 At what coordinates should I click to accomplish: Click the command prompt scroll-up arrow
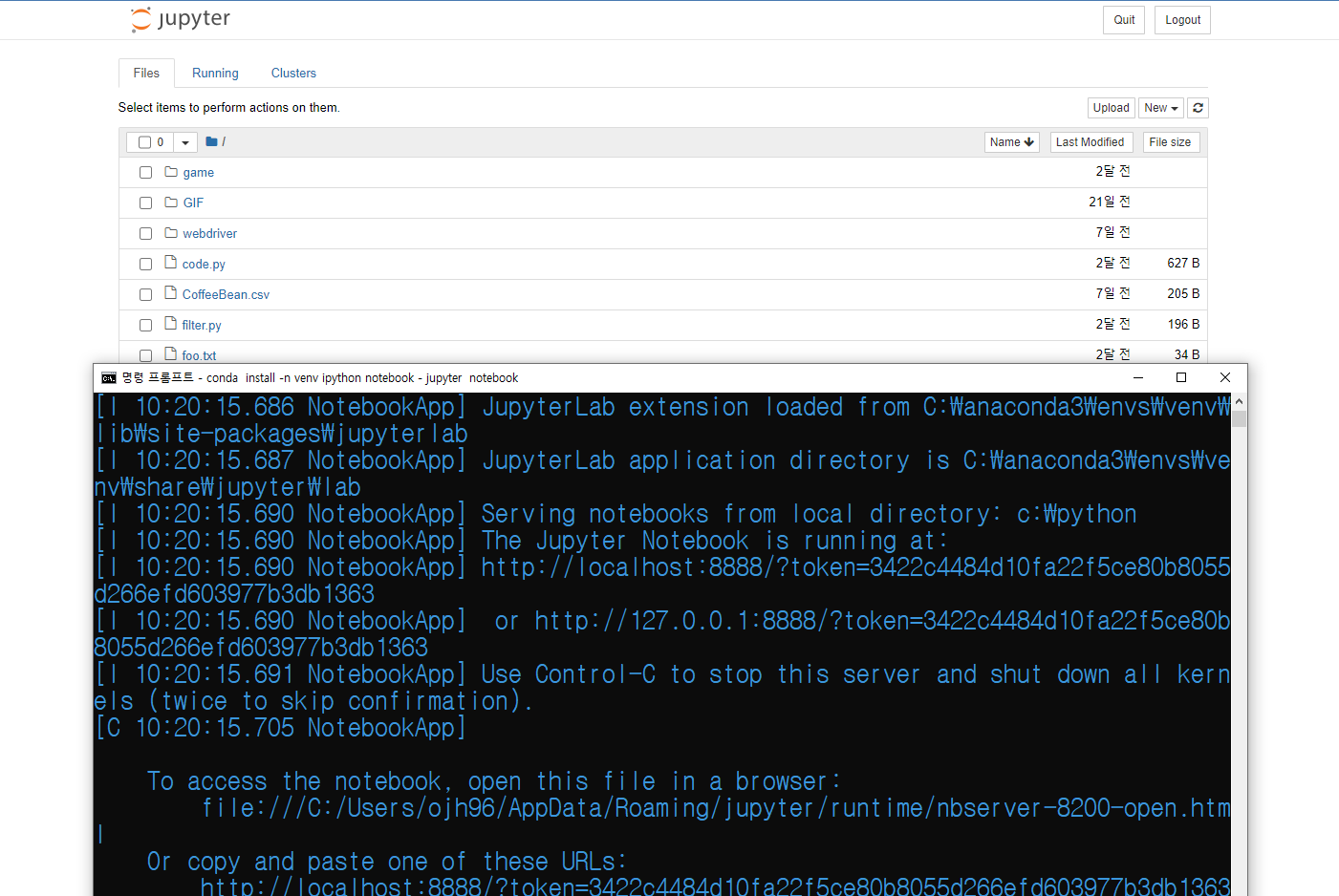(x=1239, y=402)
